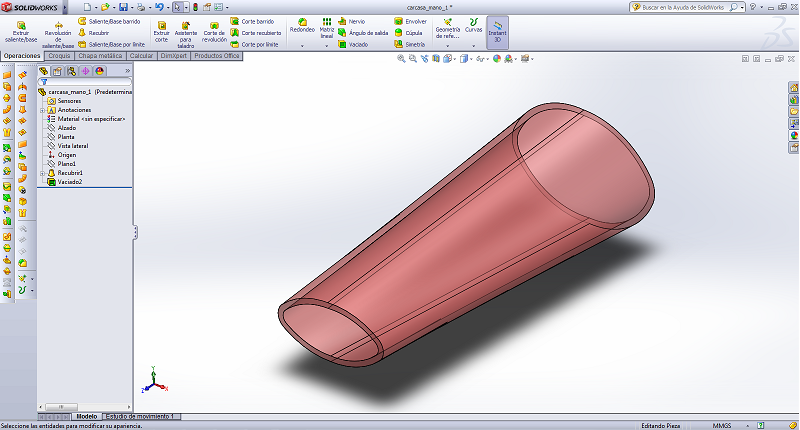The height and width of the screenshot is (430, 800).
Task: Click the Edit appearance color ball icon
Action: point(497,59)
